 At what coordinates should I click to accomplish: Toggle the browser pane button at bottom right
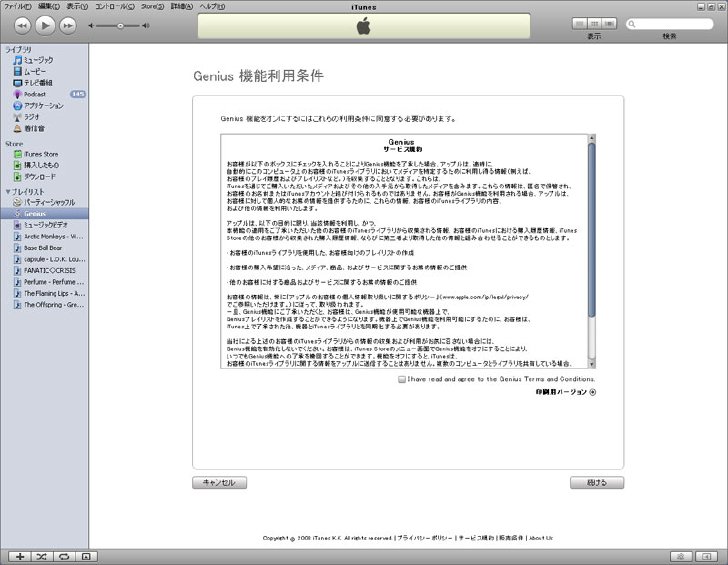(707, 556)
